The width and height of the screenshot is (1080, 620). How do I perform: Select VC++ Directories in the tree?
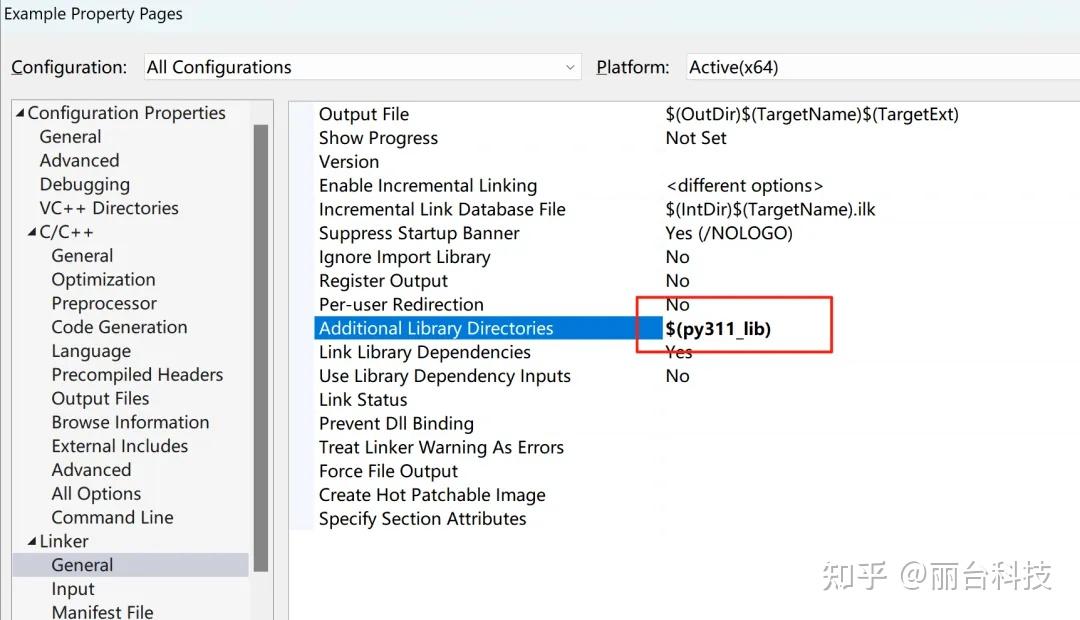pos(107,208)
